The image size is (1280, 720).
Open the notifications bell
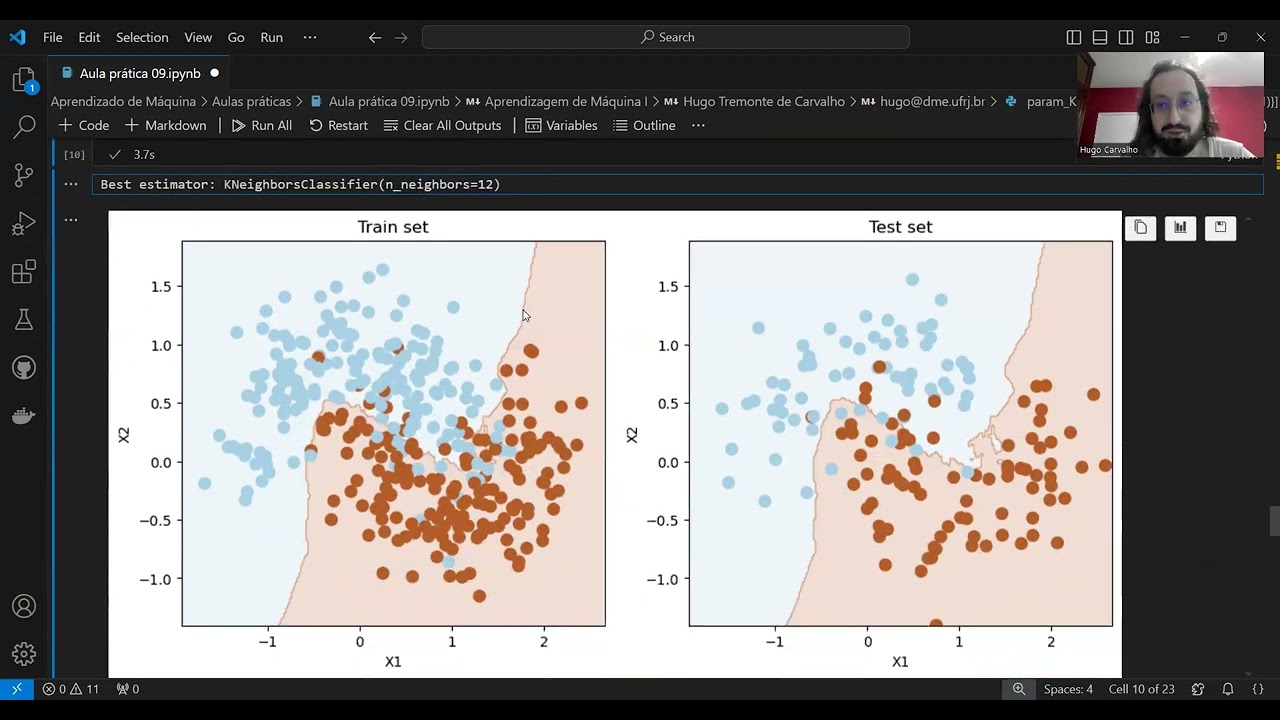pyautogui.click(x=1228, y=689)
